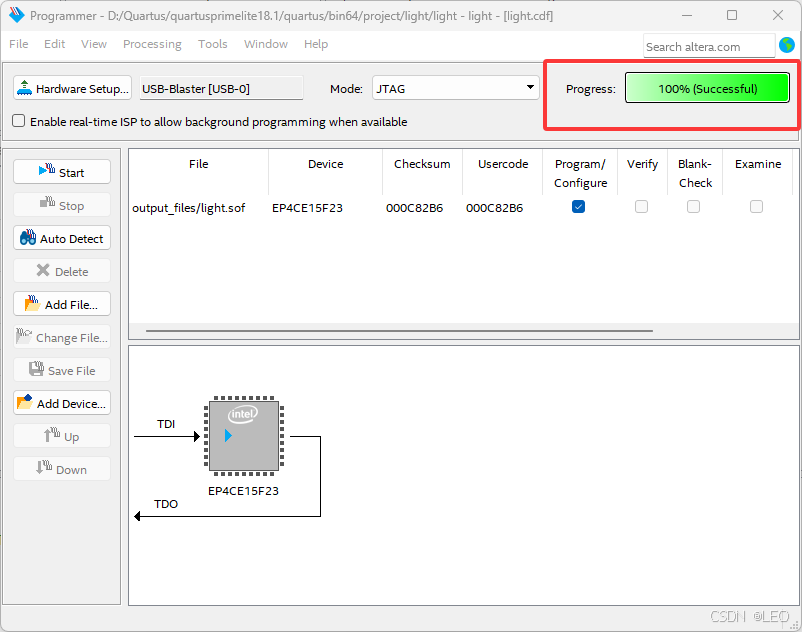Image resolution: width=802 pixels, height=632 pixels.
Task: Click the 100% (Successful) progress bar
Action: [707, 88]
